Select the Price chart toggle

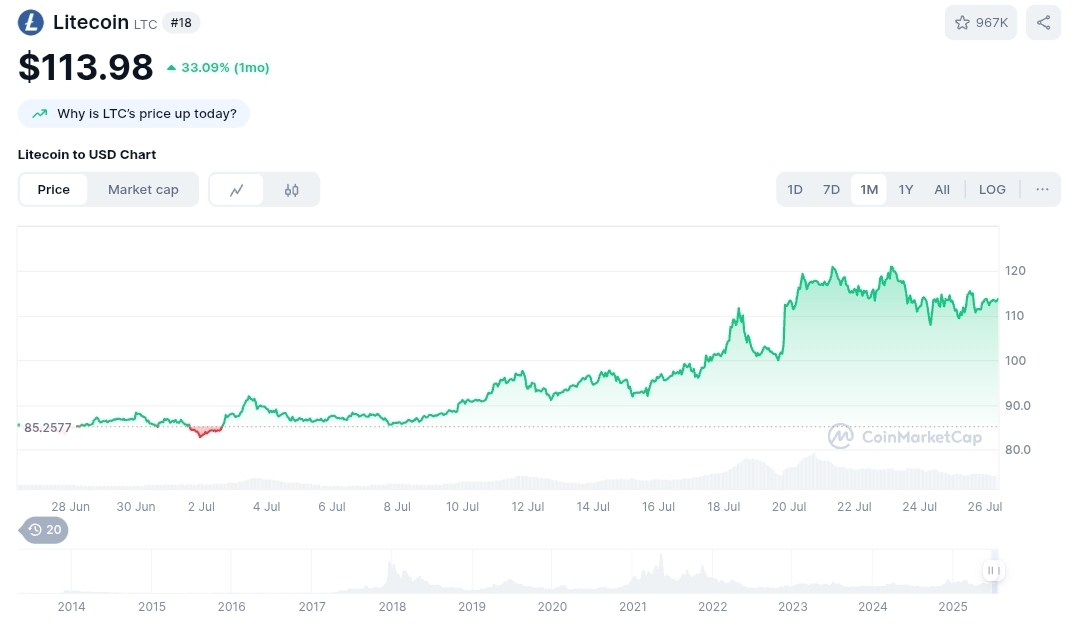point(54,190)
